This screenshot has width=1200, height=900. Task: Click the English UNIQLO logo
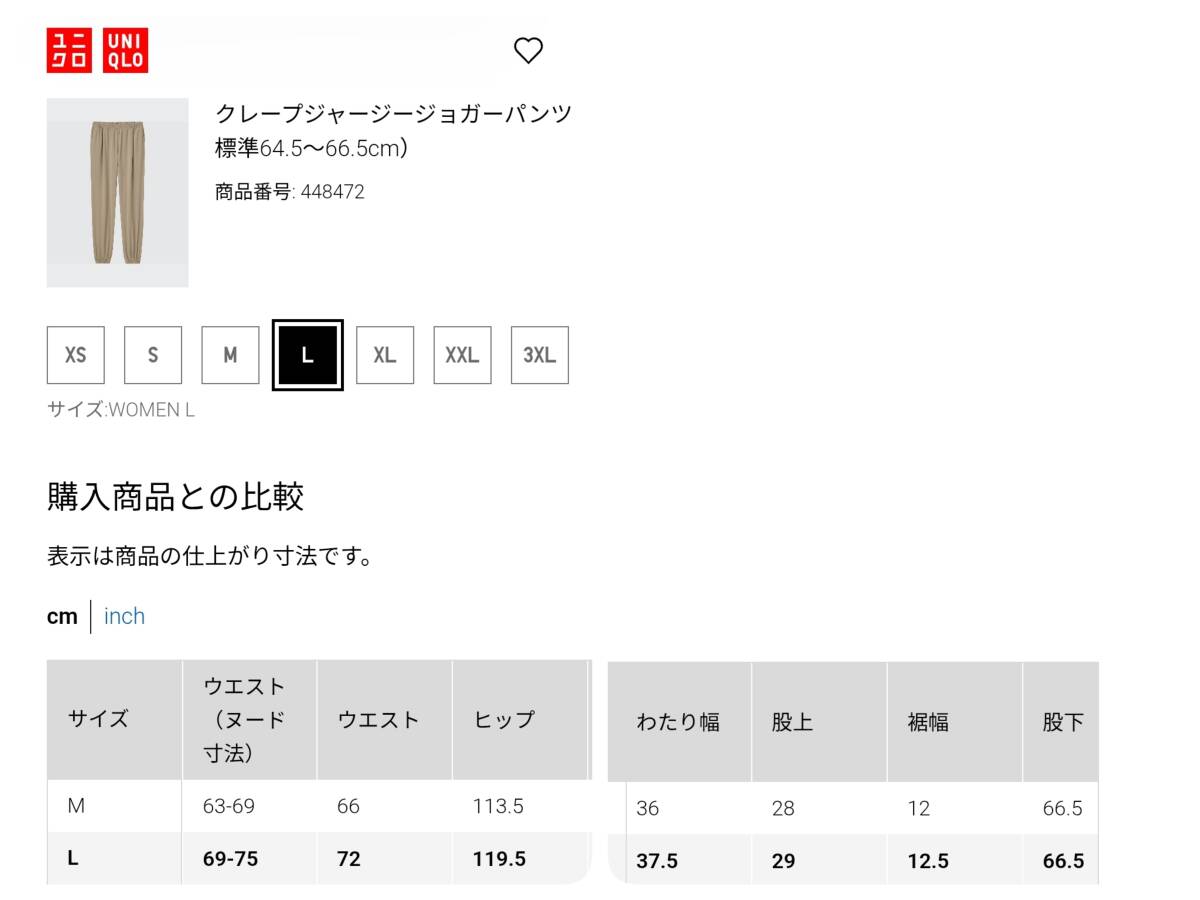click(x=125, y=50)
